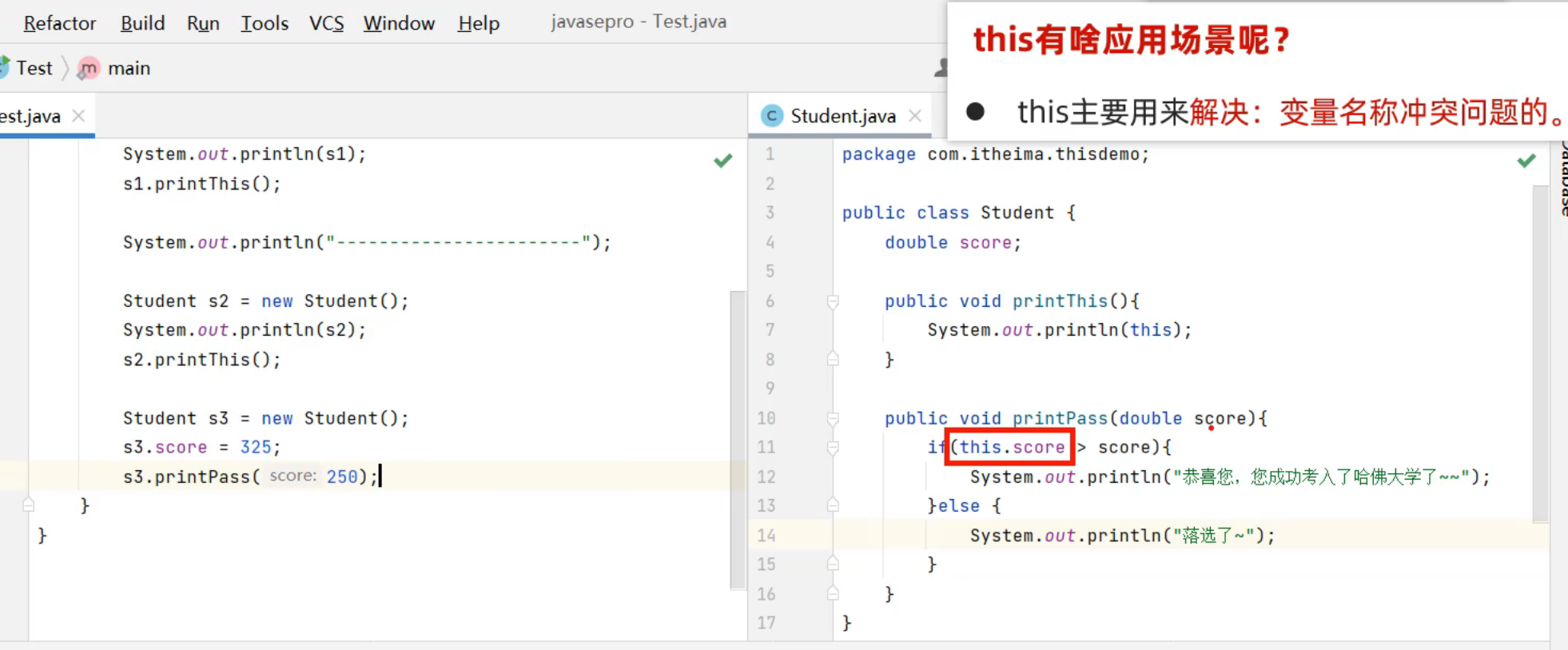Click the dashed-line println statement
This screenshot has height=650, width=1568.
click(x=367, y=242)
